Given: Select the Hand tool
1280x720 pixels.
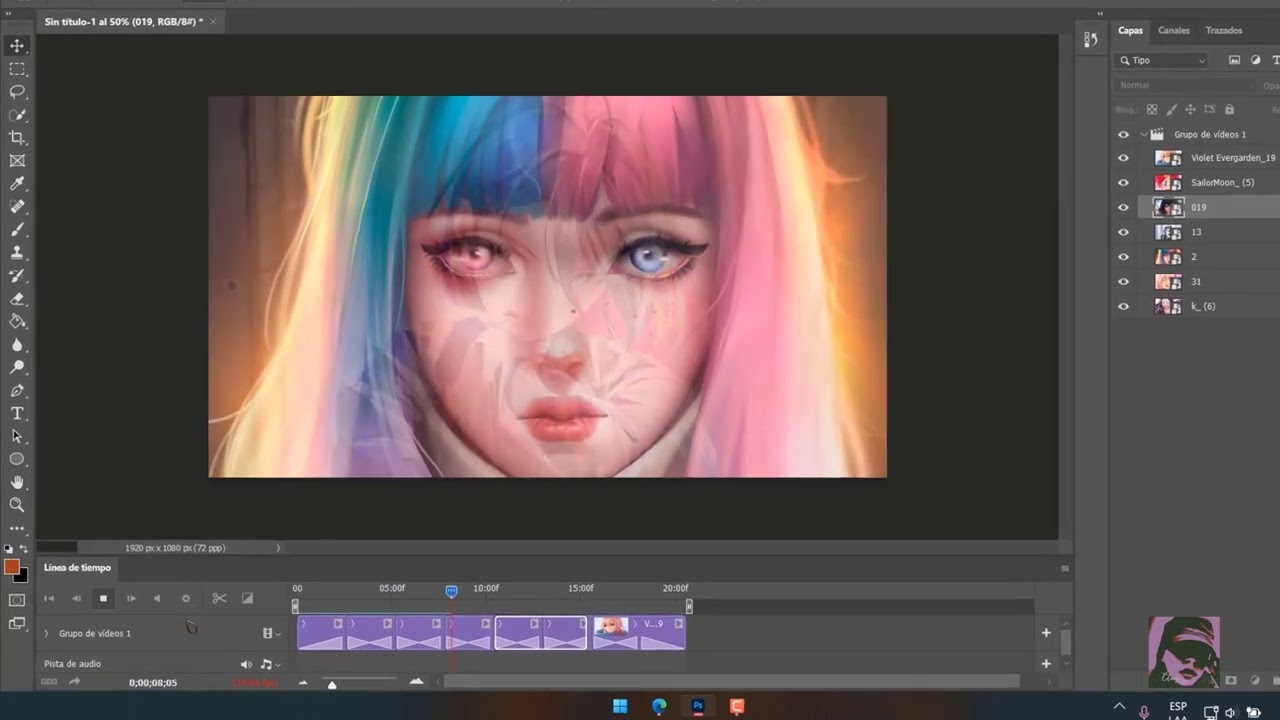Looking at the screenshot, I should (17, 483).
